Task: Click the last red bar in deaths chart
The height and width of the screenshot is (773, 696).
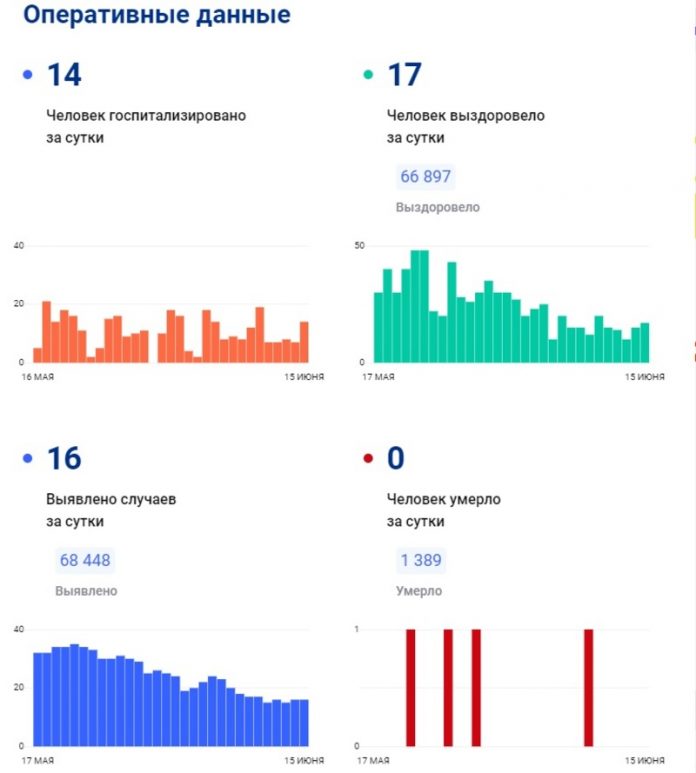Action: [x=589, y=688]
